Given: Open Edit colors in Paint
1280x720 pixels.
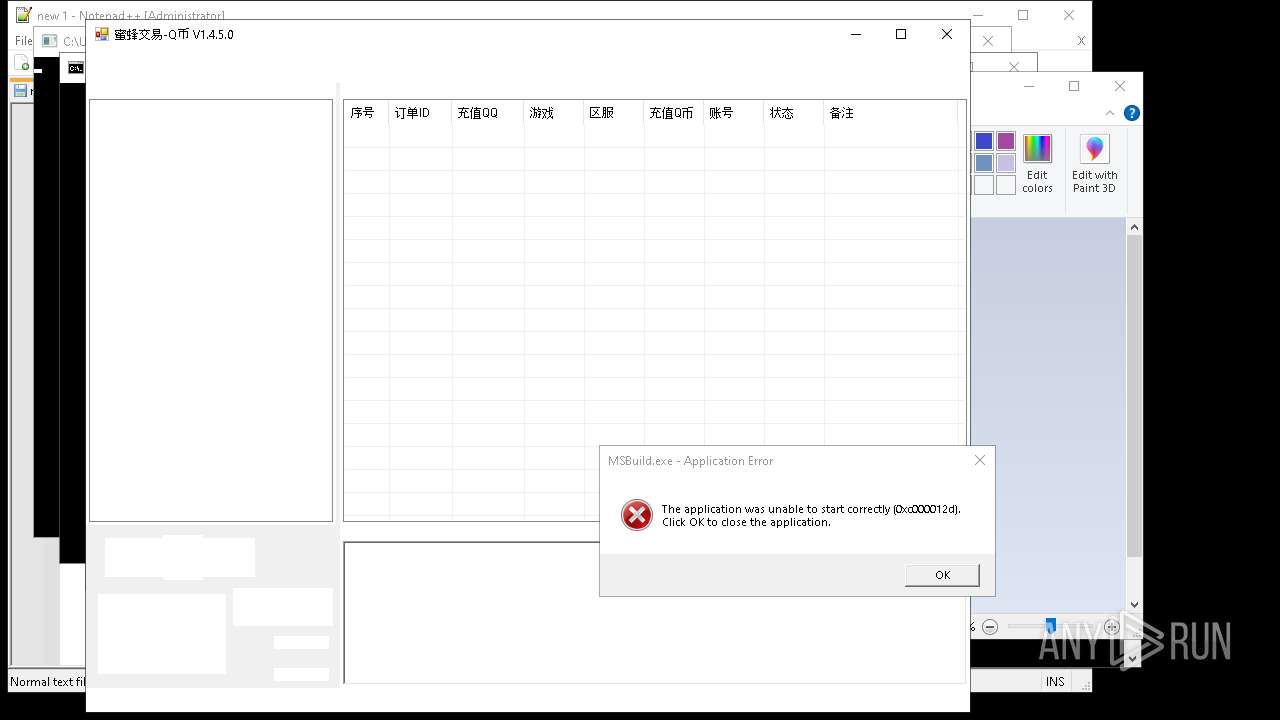Looking at the screenshot, I should coord(1037,163).
